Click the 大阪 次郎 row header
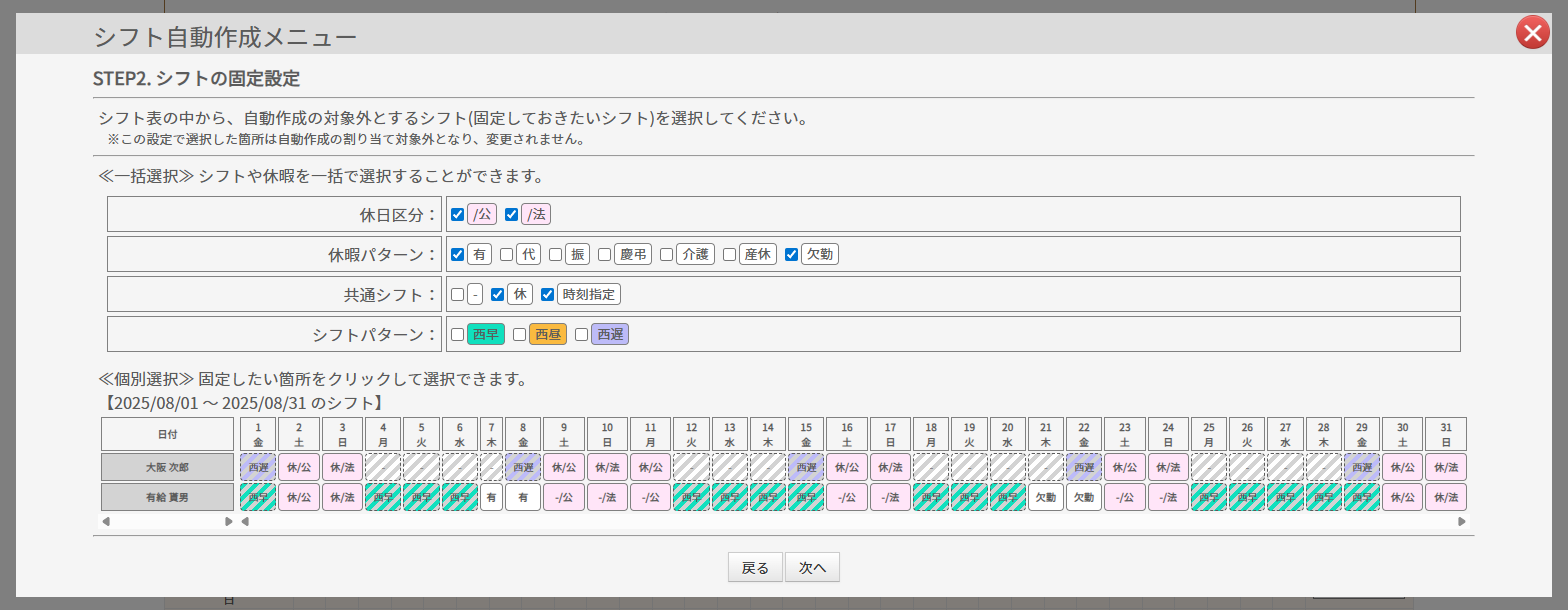This screenshot has width=1568, height=610. coord(168,467)
